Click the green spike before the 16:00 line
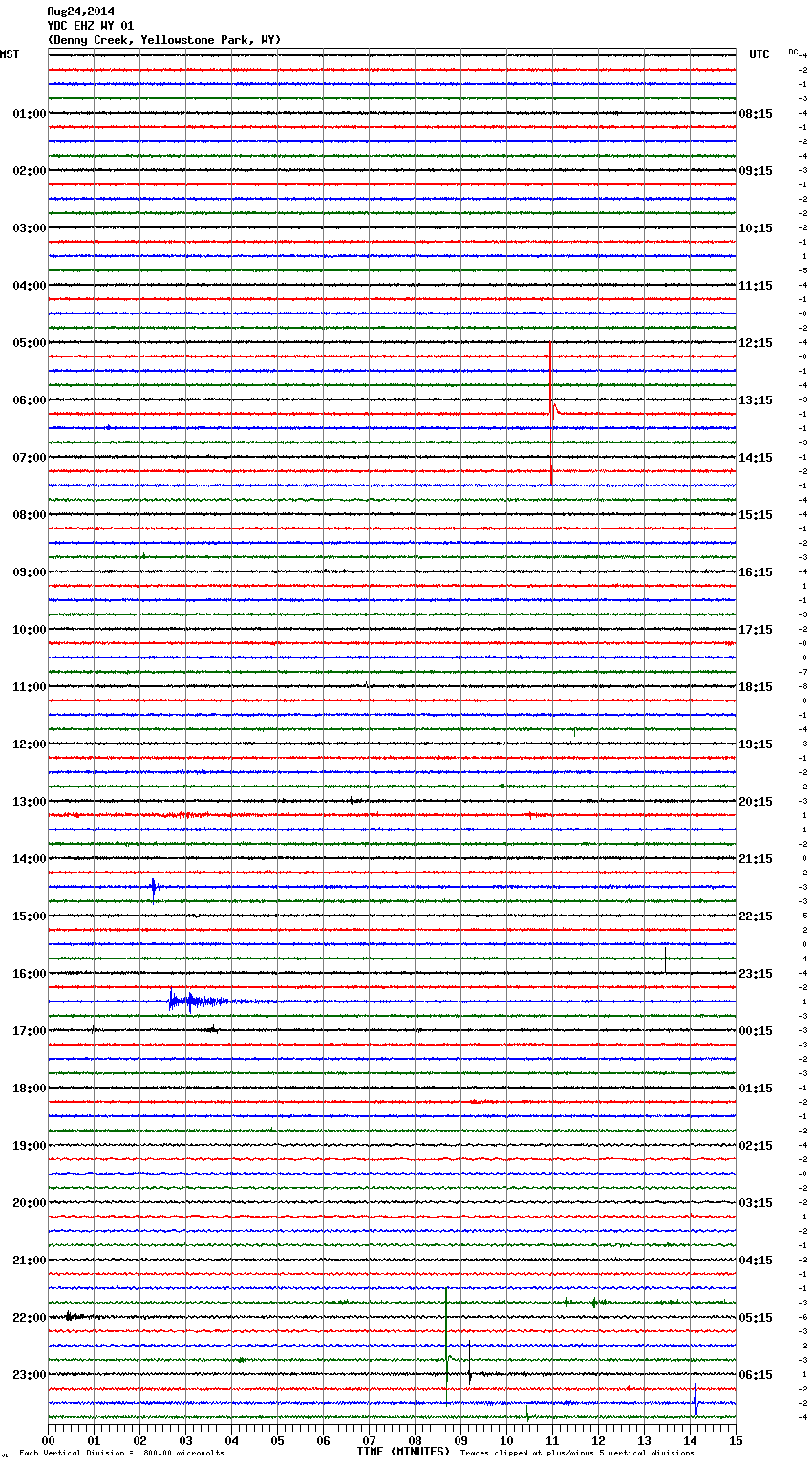Image resolution: width=812 pixels, height=1466 pixels. coord(665,959)
